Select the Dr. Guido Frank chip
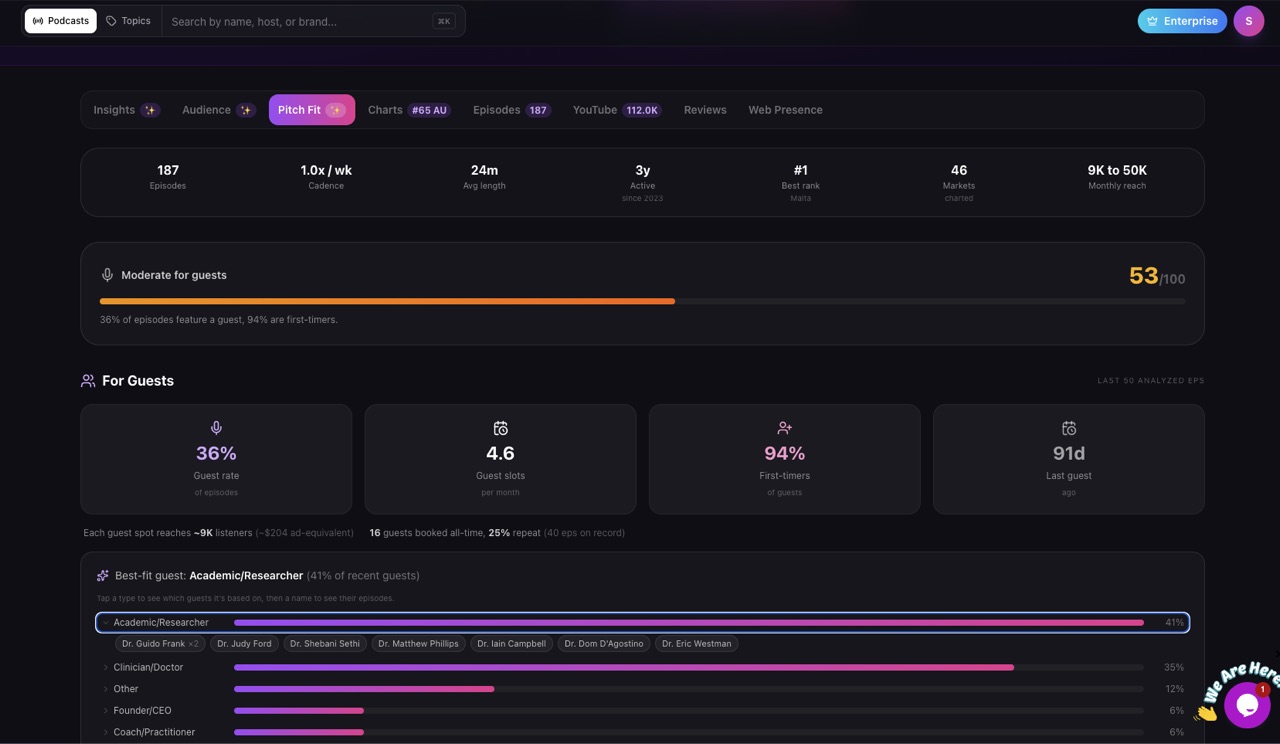The width and height of the screenshot is (1280, 744). point(160,644)
